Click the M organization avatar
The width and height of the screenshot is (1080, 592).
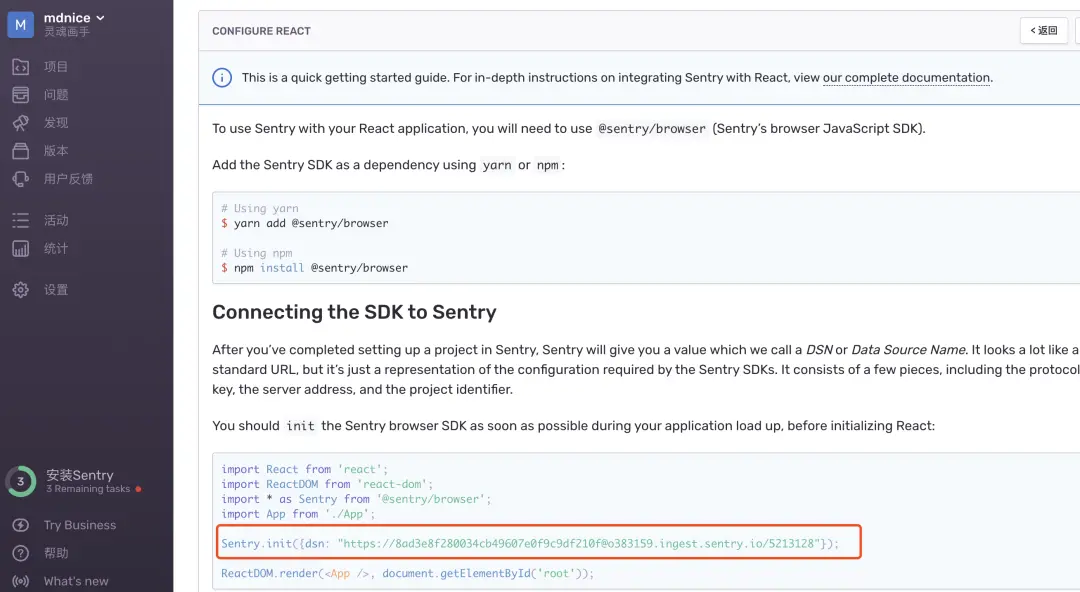[x=21, y=24]
